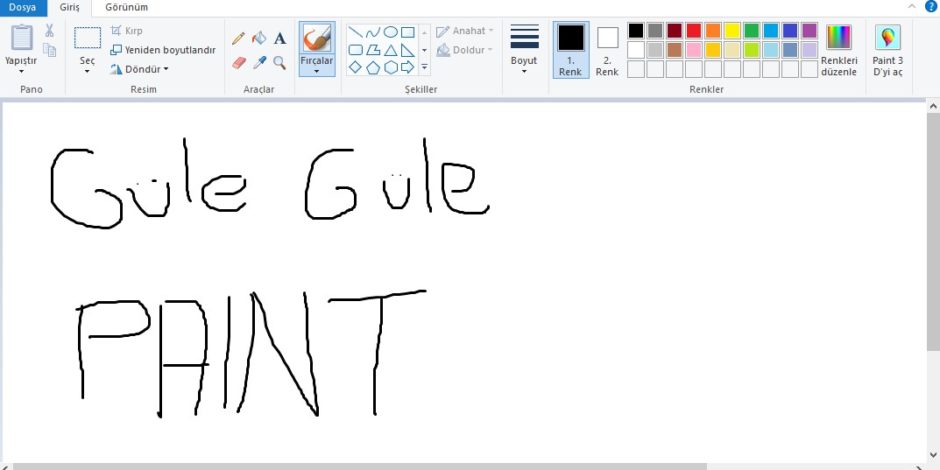The height and width of the screenshot is (470, 940).
Task: Click the Yapıştır clipboard icon
Action: pyautogui.click(x=22, y=38)
